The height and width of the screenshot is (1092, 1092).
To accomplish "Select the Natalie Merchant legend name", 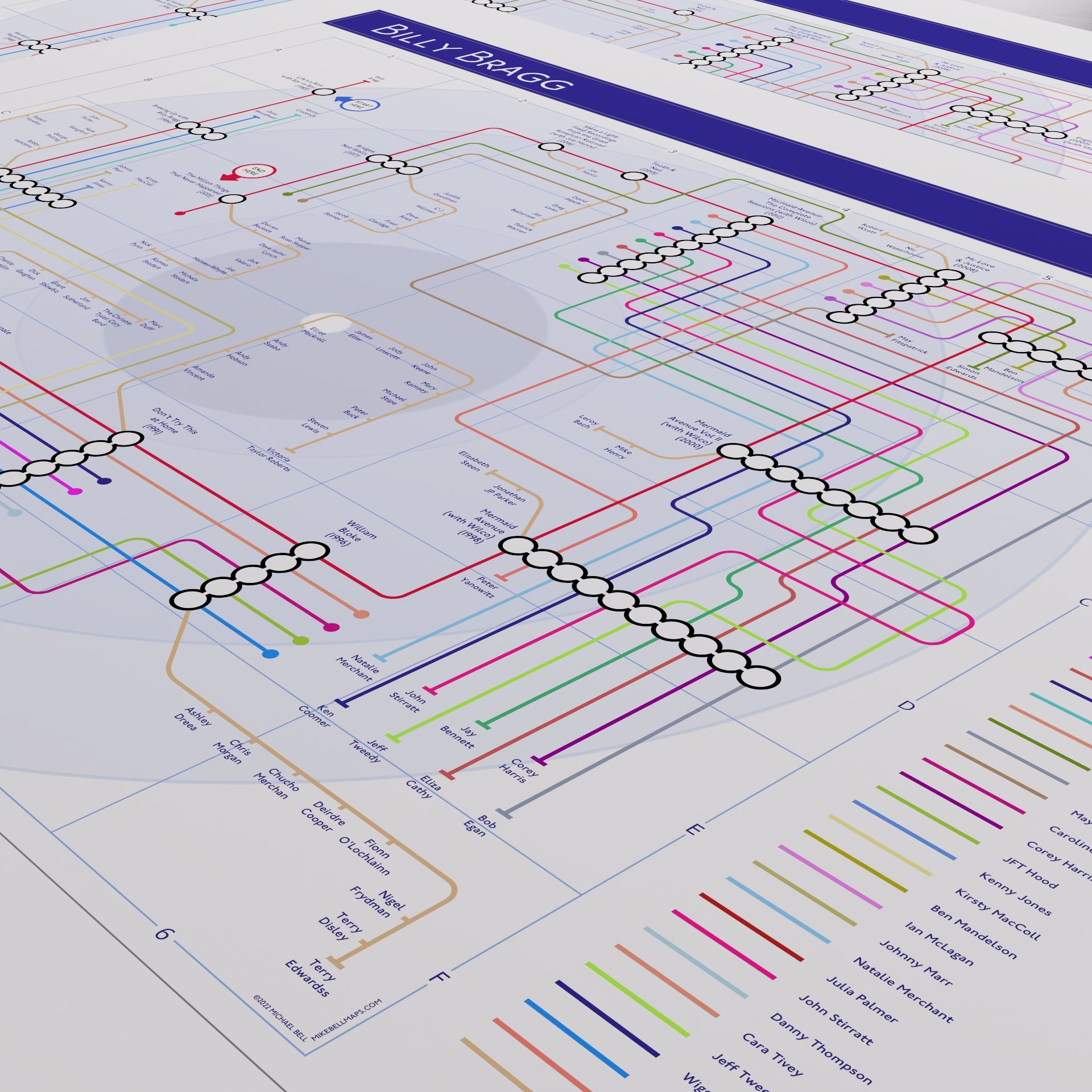I will pos(903,990).
